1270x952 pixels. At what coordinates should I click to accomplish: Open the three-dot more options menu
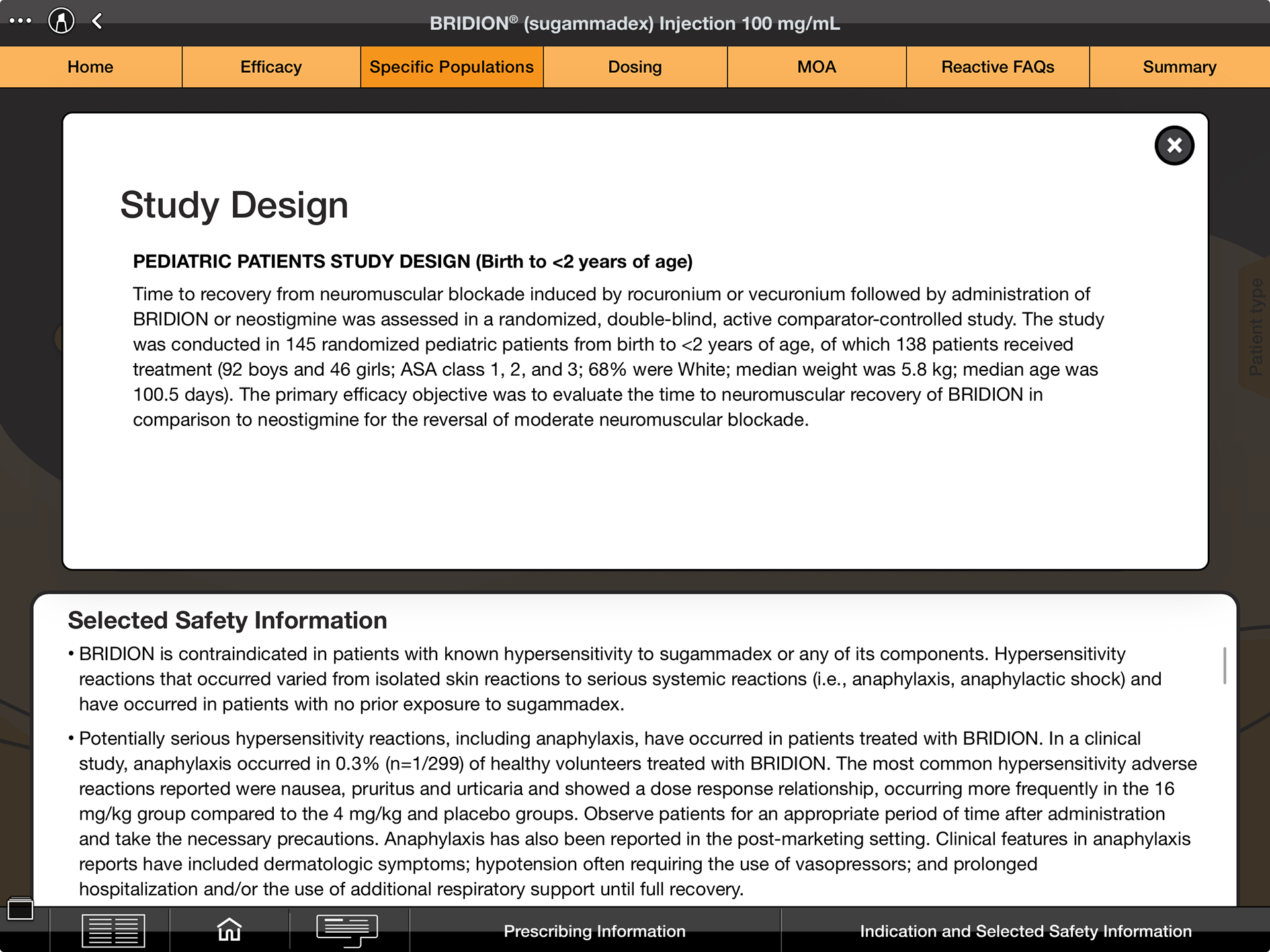click(x=20, y=21)
